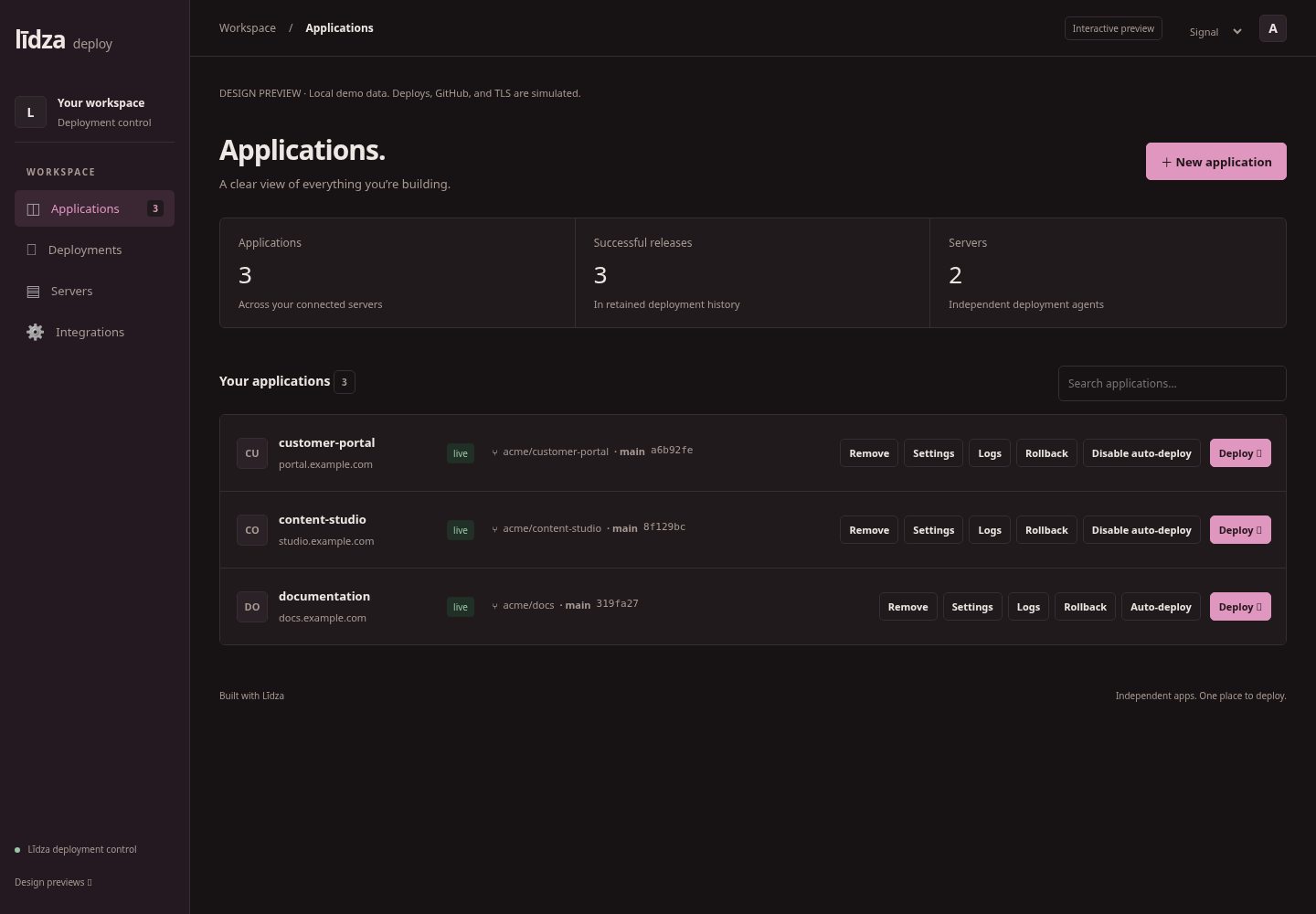The width and height of the screenshot is (1316, 914).
Task: Click live badge on content-studio row
Action: click(x=461, y=530)
